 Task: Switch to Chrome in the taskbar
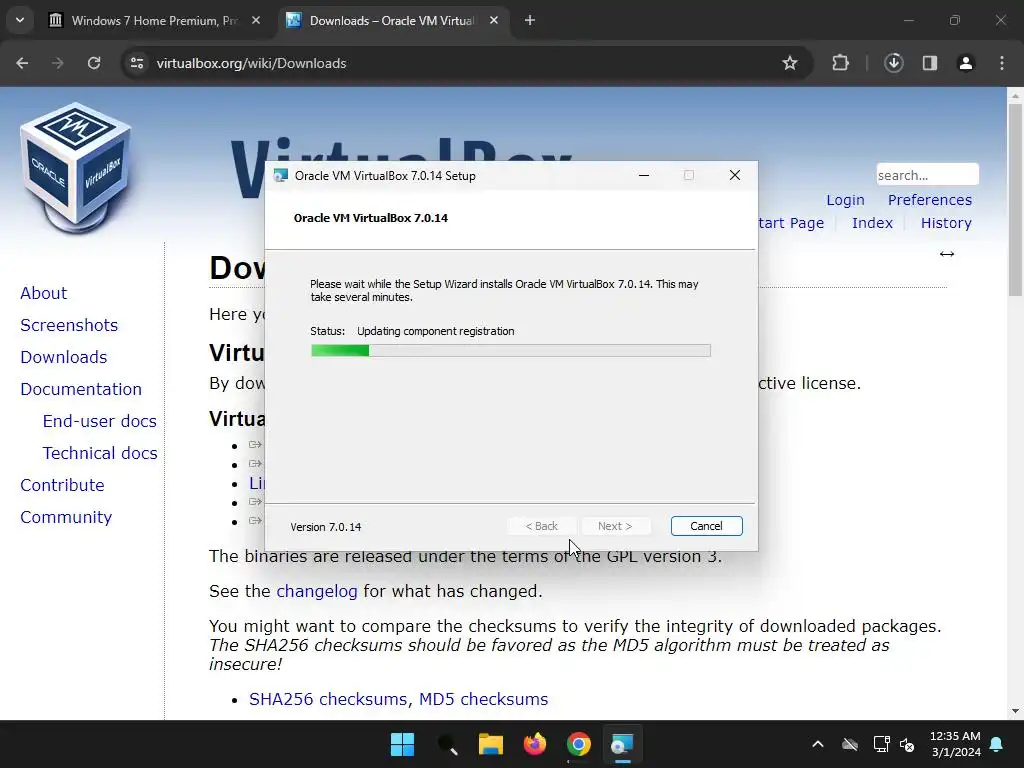[x=579, y=744]
